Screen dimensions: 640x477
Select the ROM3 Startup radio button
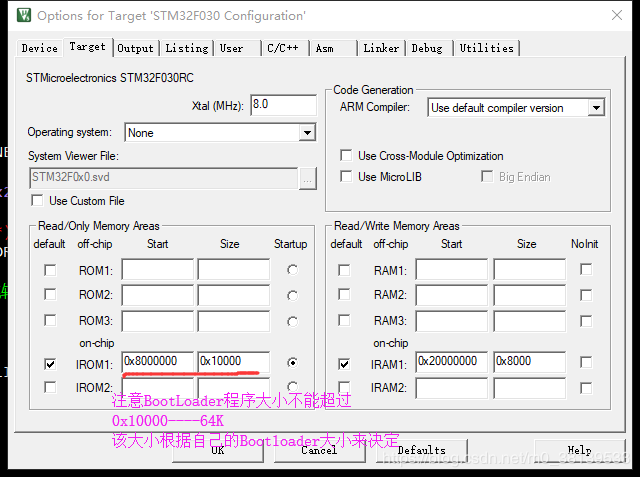pos(292,322)
